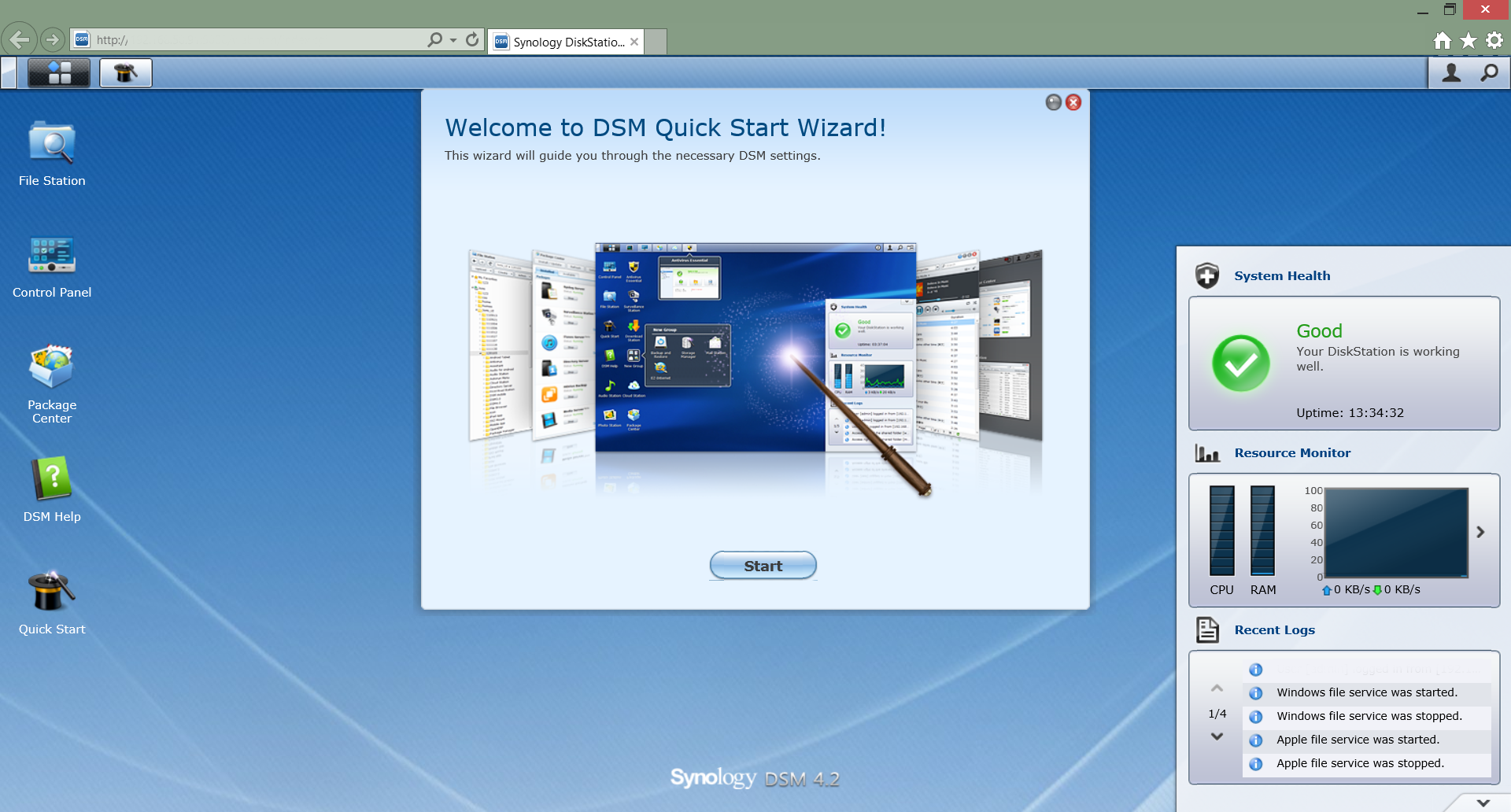
Task: Click the Resource Monitor chart icon
Action: click(x=1207, y=453)
